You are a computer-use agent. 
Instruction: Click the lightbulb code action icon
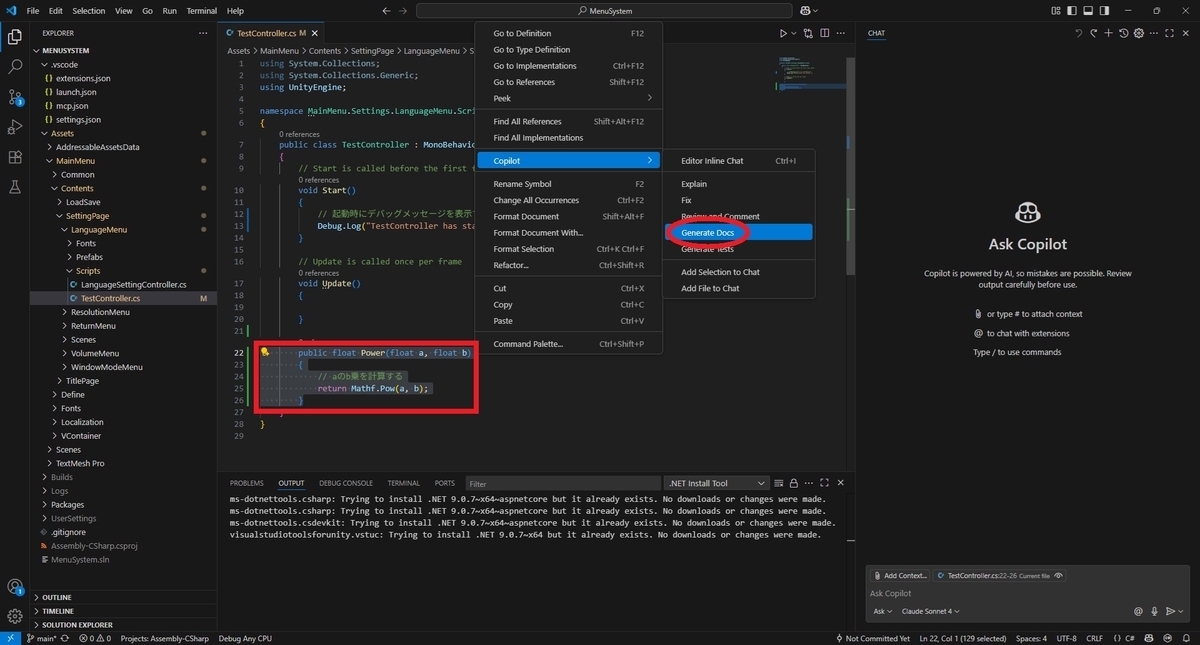pos(265,352)
